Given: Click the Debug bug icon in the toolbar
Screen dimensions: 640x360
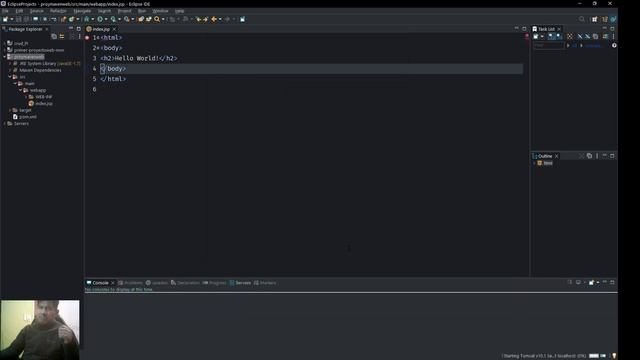Looking at the screenshot, I should click(x=87, y=19).
